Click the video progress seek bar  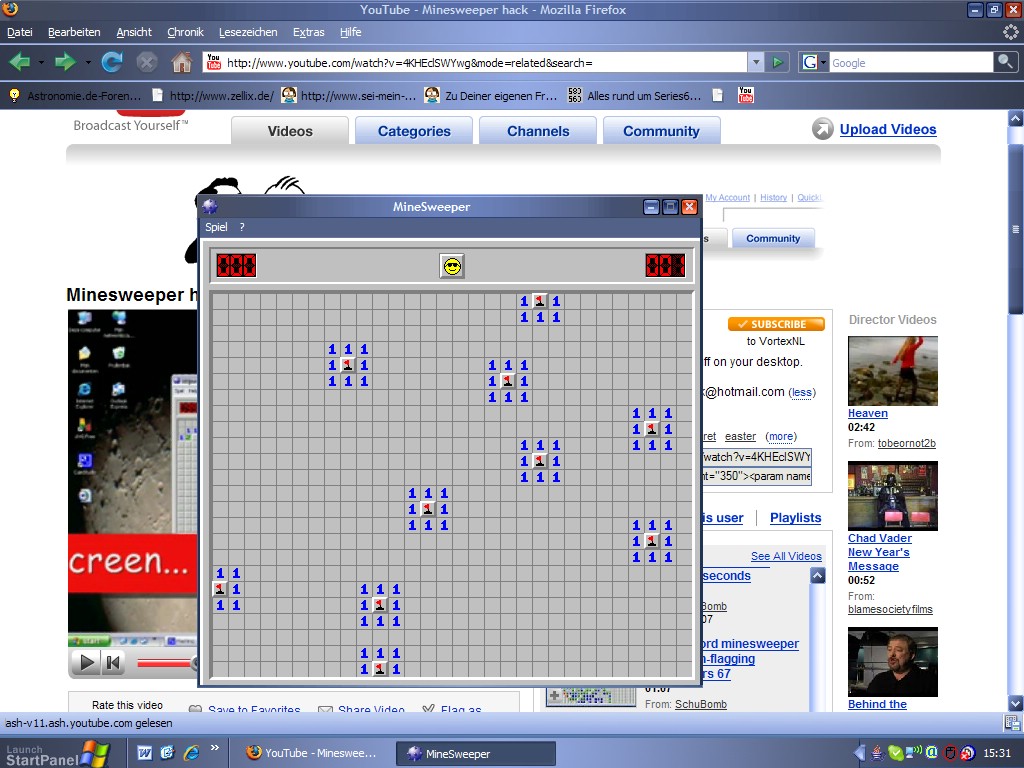(x=165, y=663)
